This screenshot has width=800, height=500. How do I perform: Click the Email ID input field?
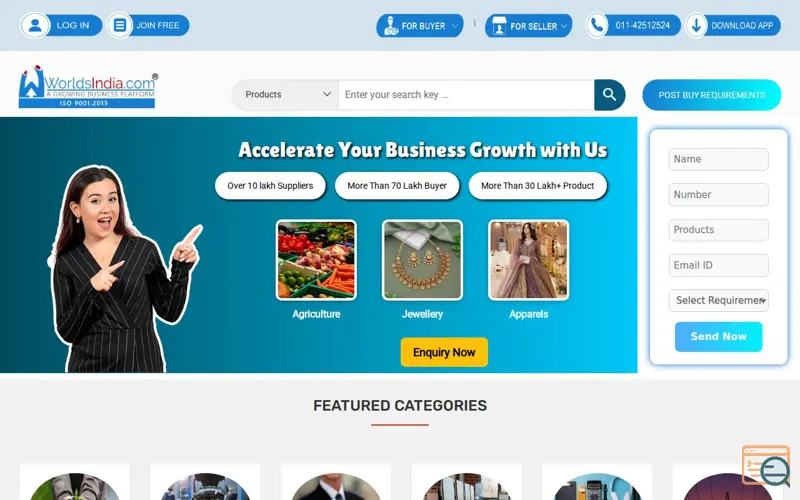(718, 265)
